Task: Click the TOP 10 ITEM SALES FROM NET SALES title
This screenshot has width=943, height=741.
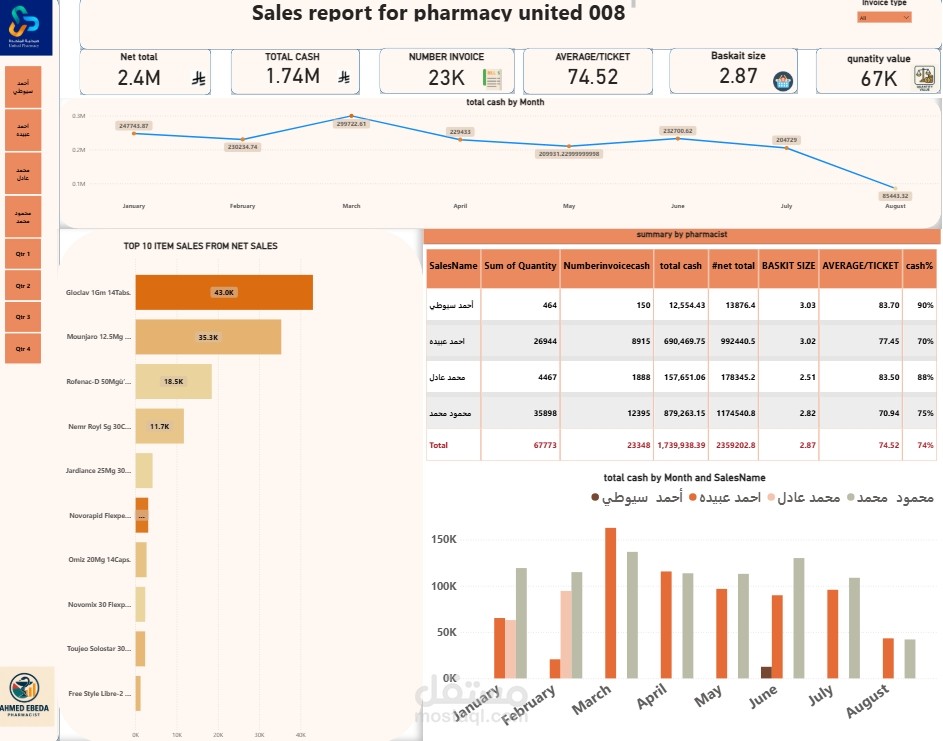Action: tap(200, 246)
